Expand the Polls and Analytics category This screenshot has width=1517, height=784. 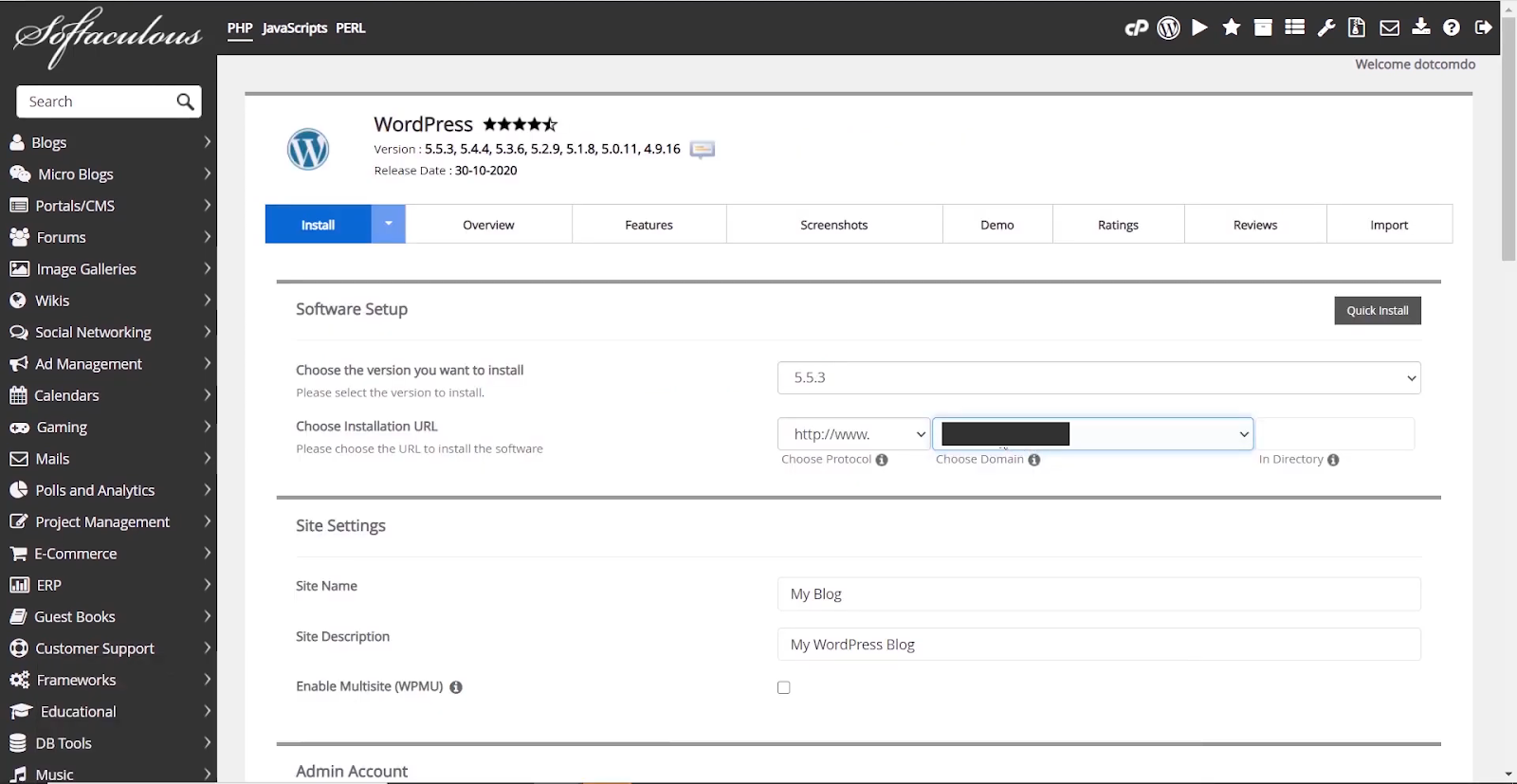pyautogui.click(x=207, y=490)
